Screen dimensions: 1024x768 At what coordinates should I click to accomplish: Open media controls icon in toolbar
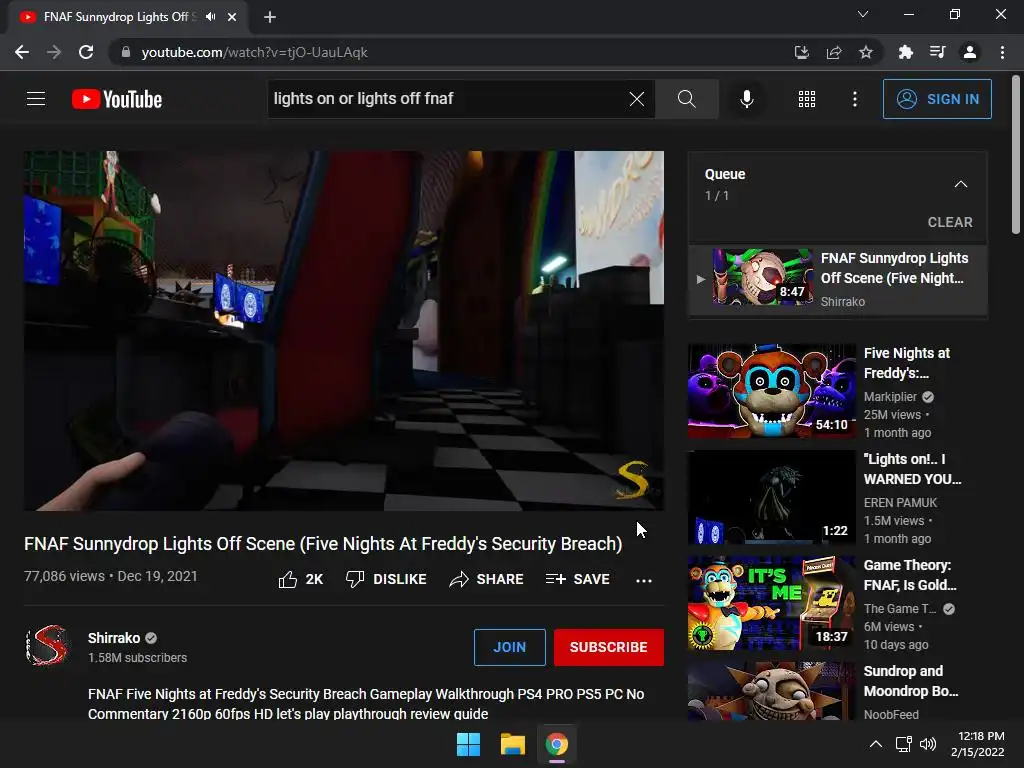(x=937, y=52)
